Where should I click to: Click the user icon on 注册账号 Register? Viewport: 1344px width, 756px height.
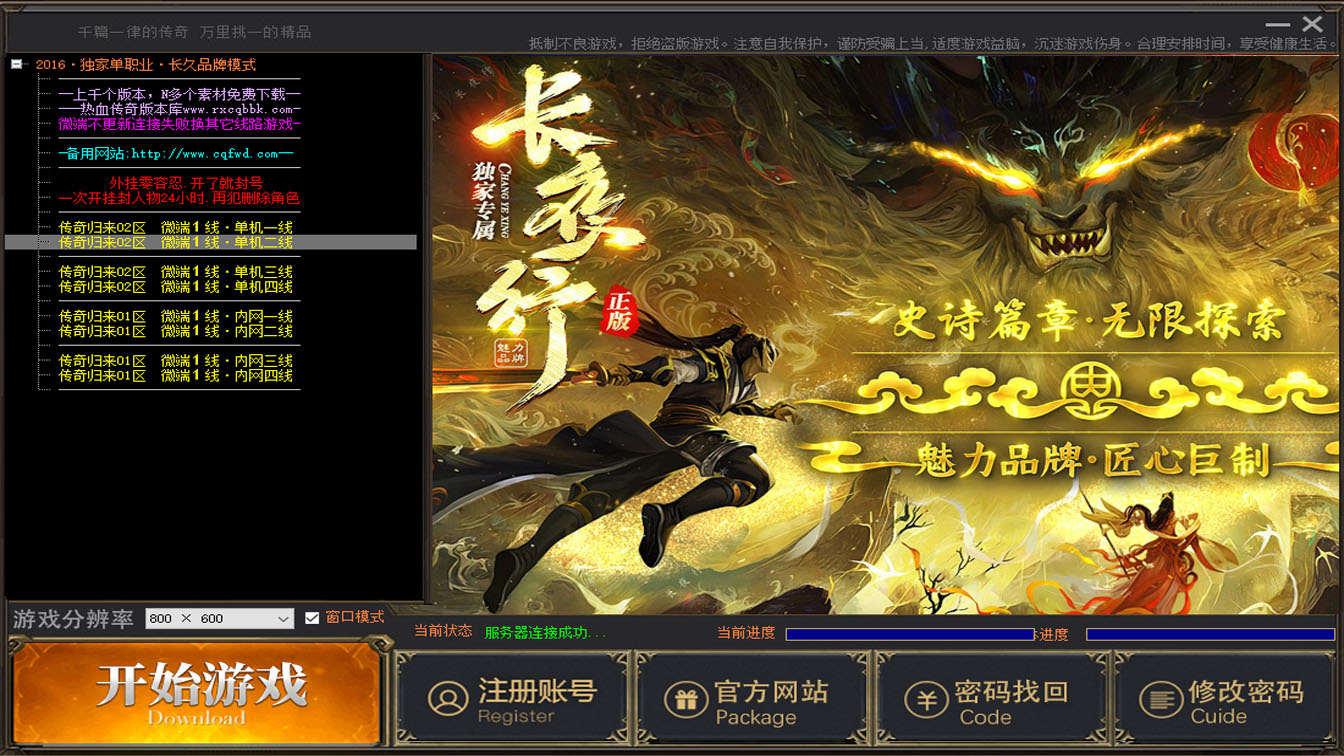[448, 698]
